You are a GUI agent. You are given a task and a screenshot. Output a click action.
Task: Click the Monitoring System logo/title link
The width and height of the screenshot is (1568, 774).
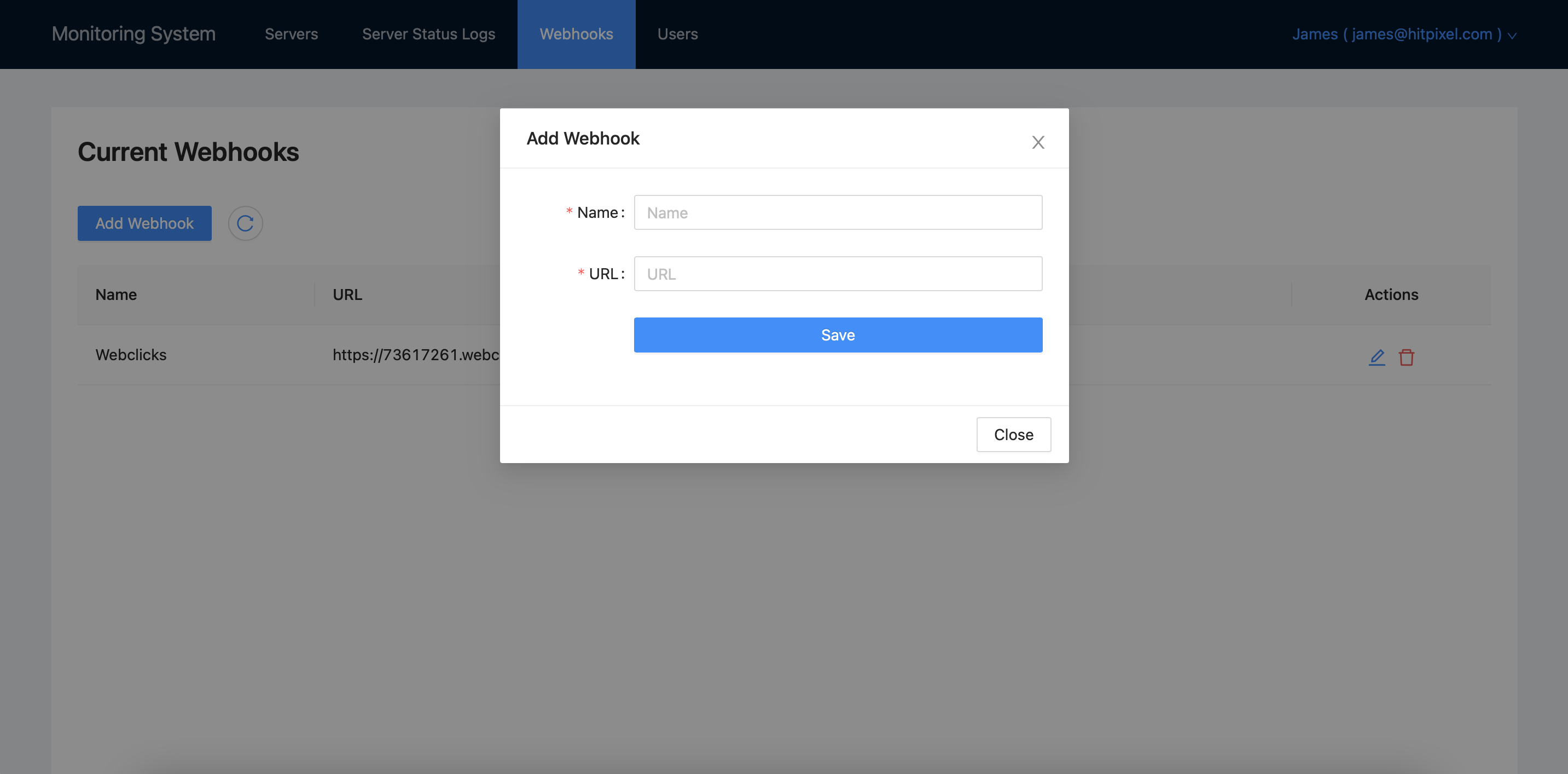[x=133, y=34]
